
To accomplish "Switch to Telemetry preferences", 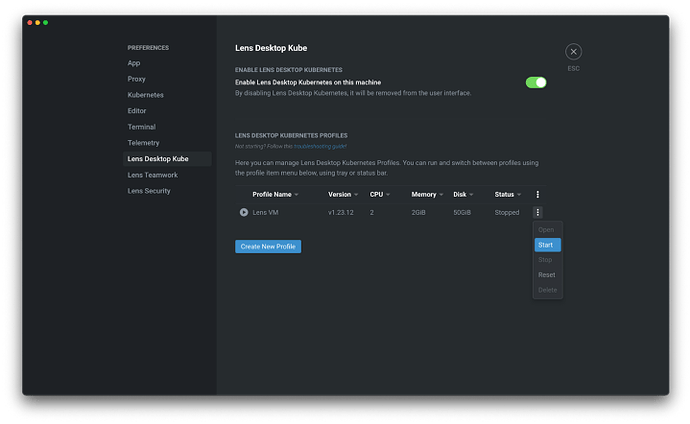I will [144, 142].
